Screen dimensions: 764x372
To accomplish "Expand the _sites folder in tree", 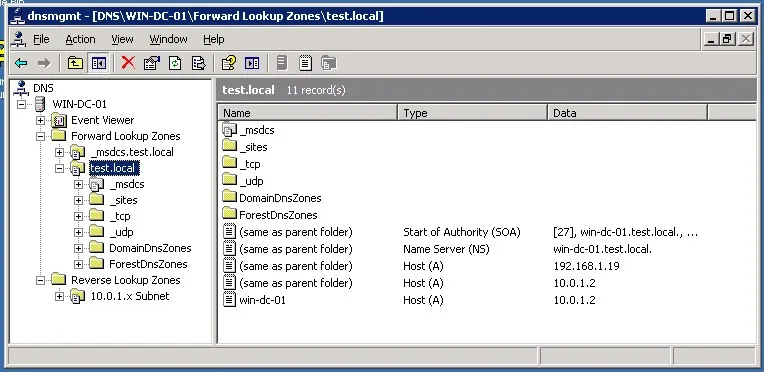I will (78, 200).
